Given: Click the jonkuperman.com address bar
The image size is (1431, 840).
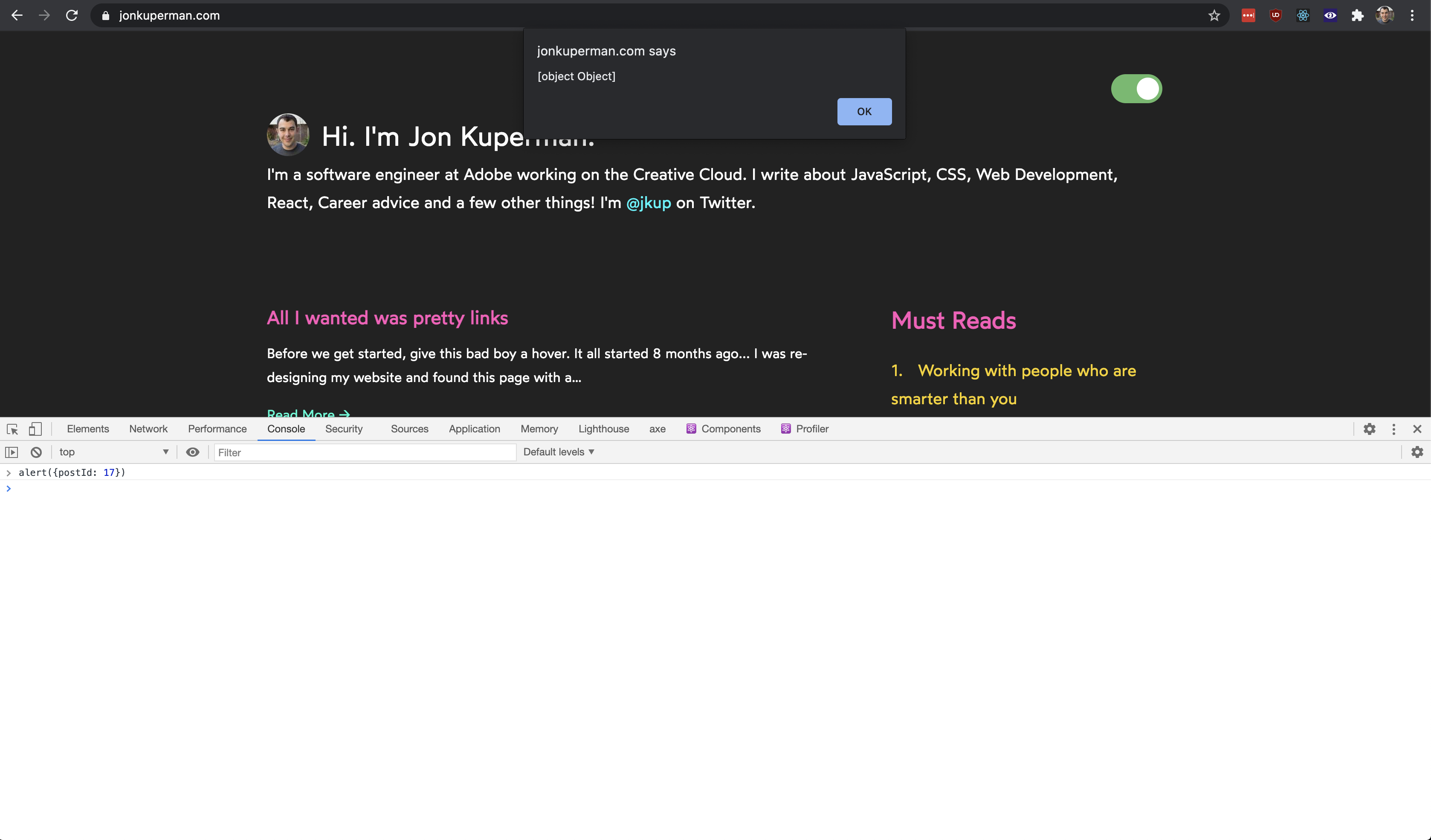Looking at the screenshot, I should [659, 15].
